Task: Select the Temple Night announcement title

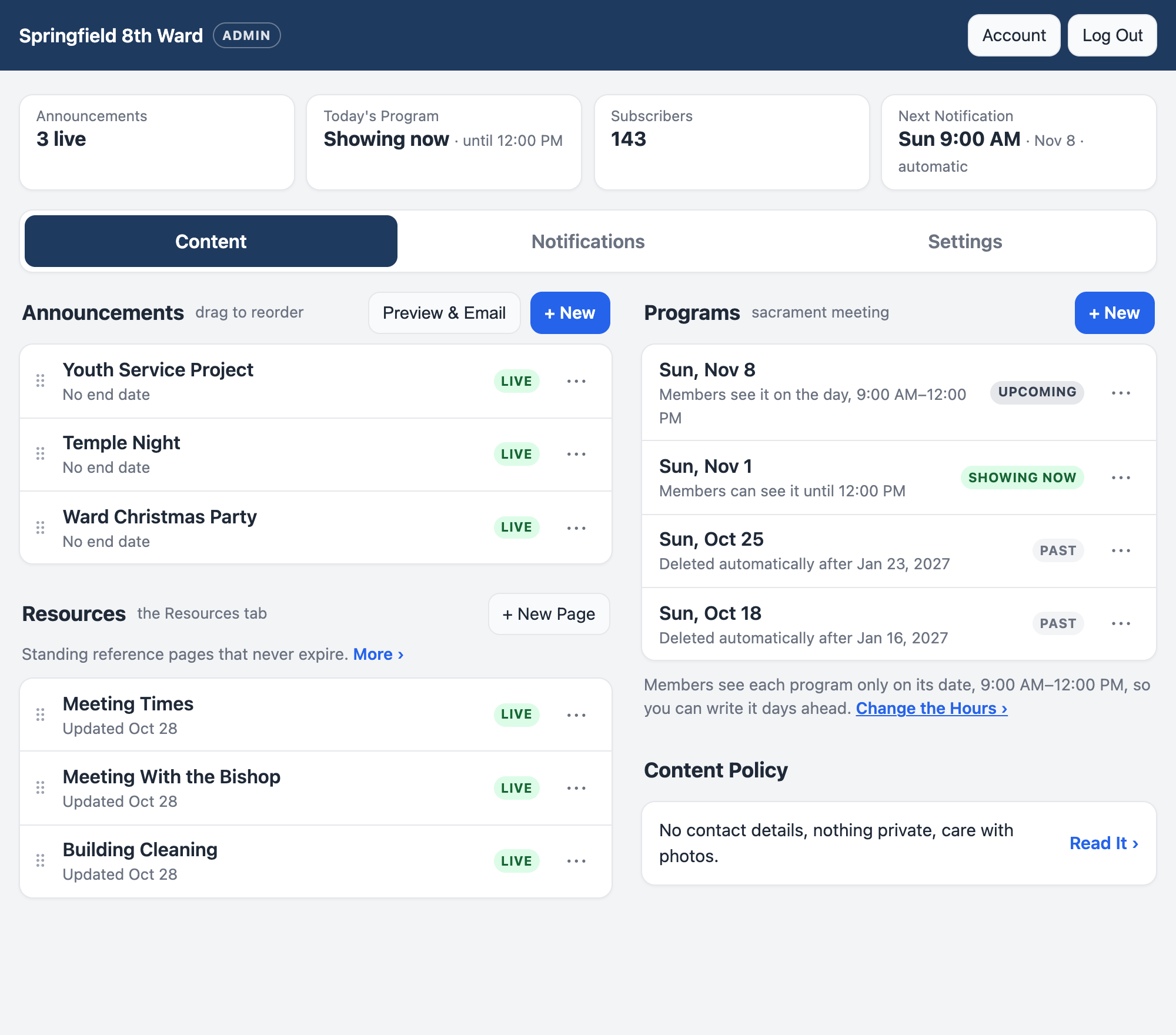Action: click(x=121, y=442)
